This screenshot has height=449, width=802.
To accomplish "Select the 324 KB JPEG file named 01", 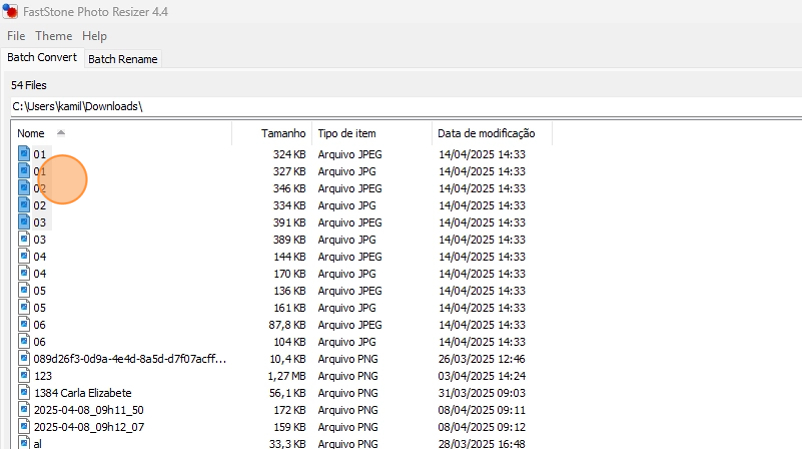I will [x=40, y=155].
